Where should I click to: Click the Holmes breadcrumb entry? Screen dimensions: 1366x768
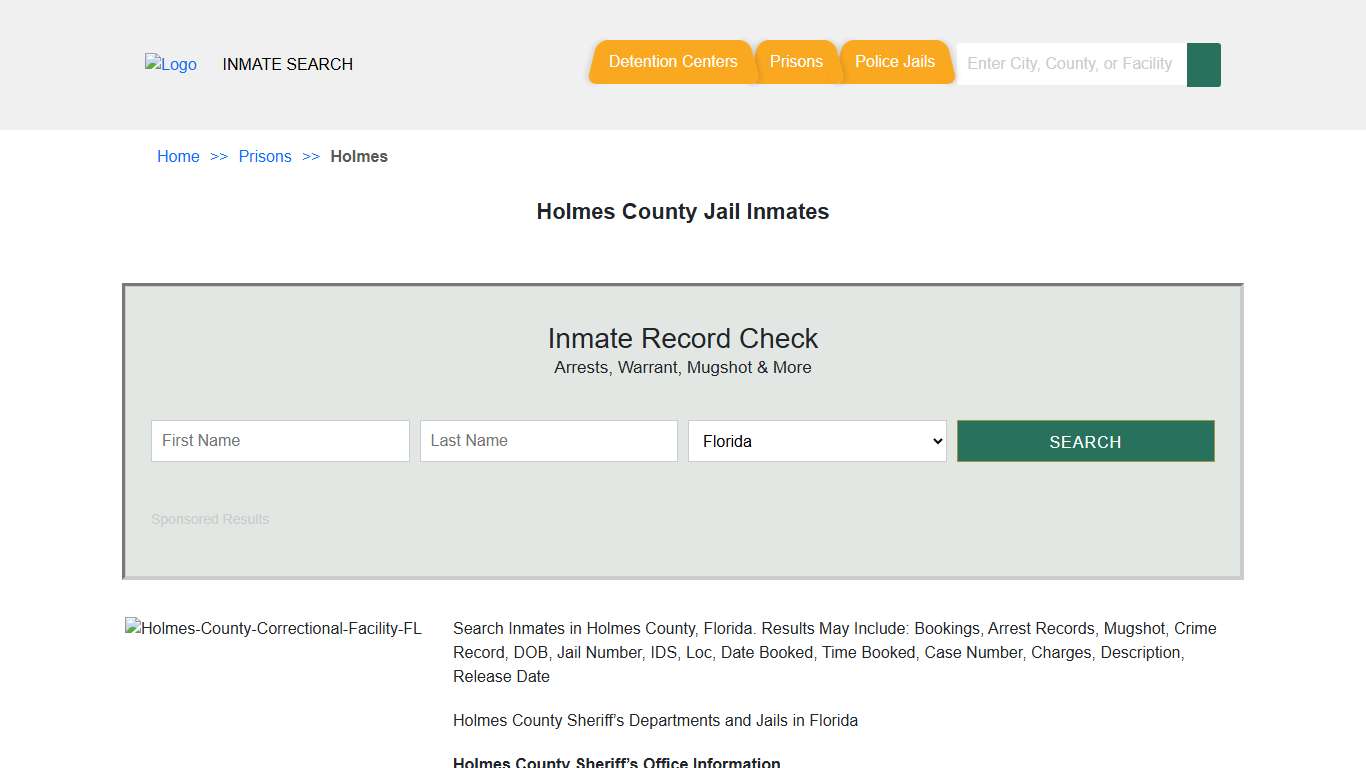click(359, 156)
